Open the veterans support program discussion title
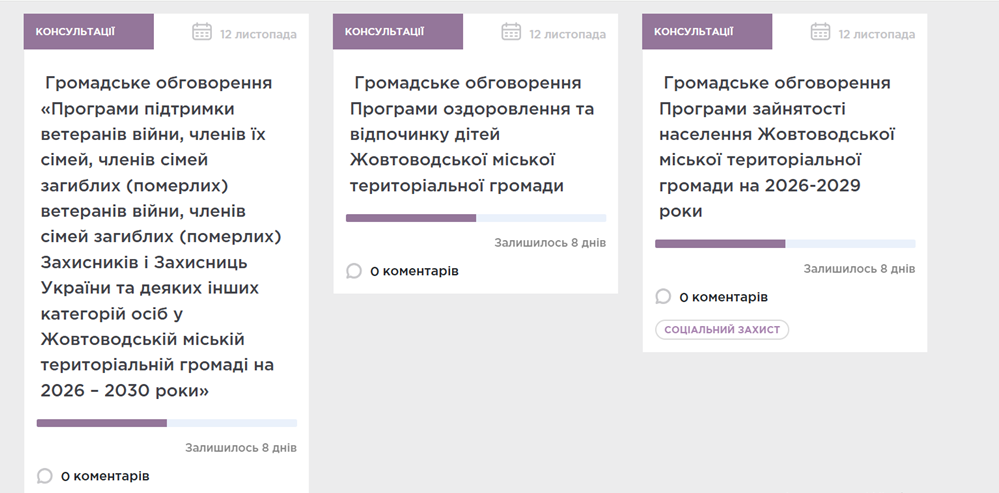 tap(160, 236)
